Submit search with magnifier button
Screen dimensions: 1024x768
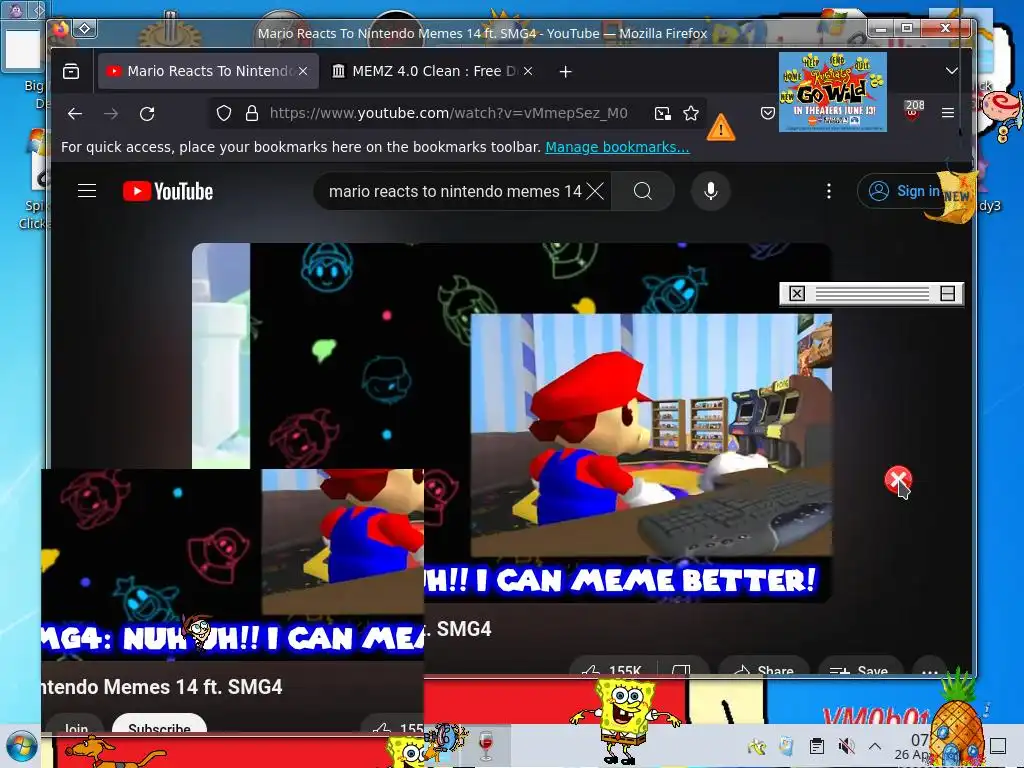[x=643, y=191]
